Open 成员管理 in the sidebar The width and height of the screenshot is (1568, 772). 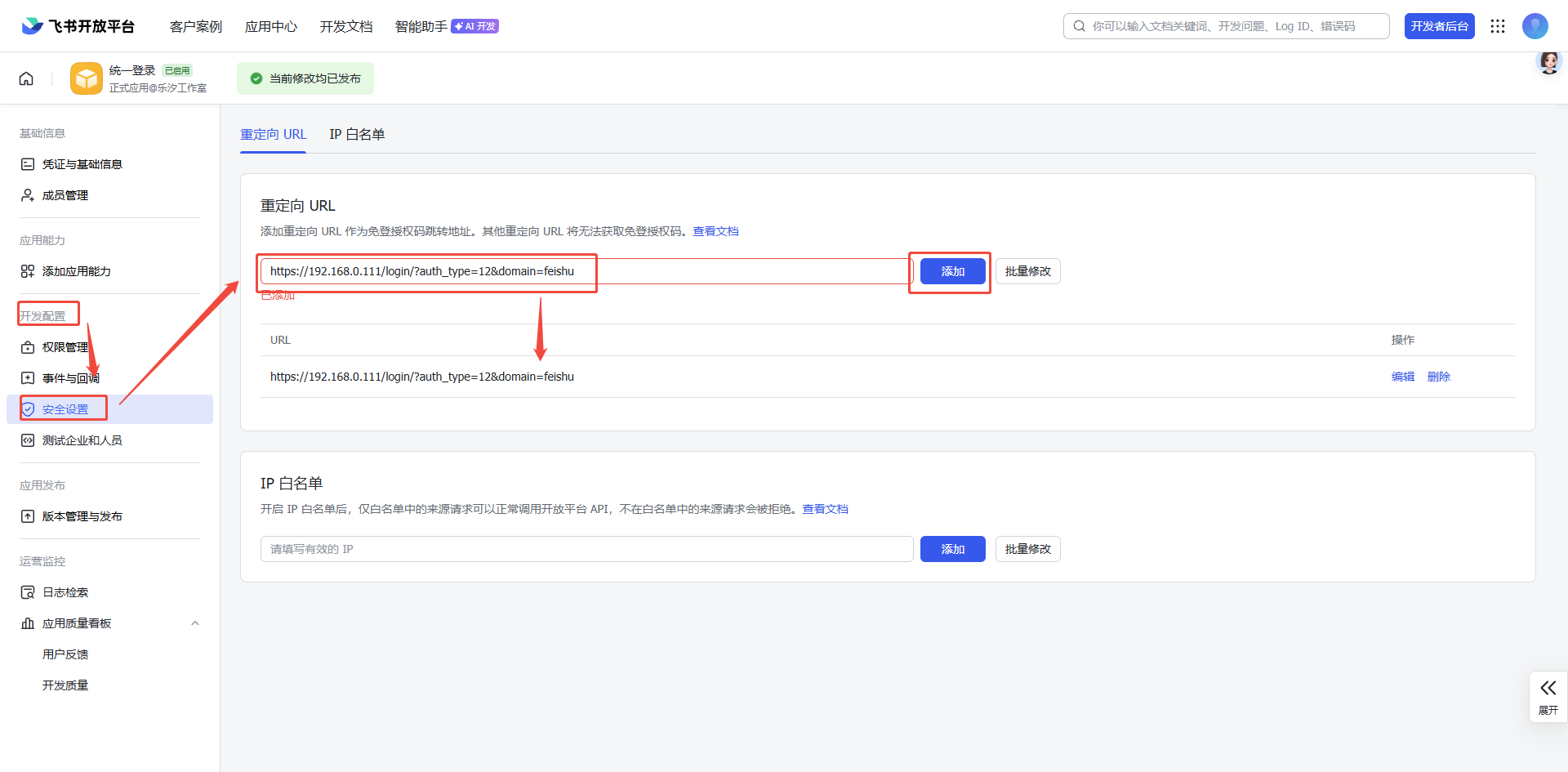[x=65, y=195]
